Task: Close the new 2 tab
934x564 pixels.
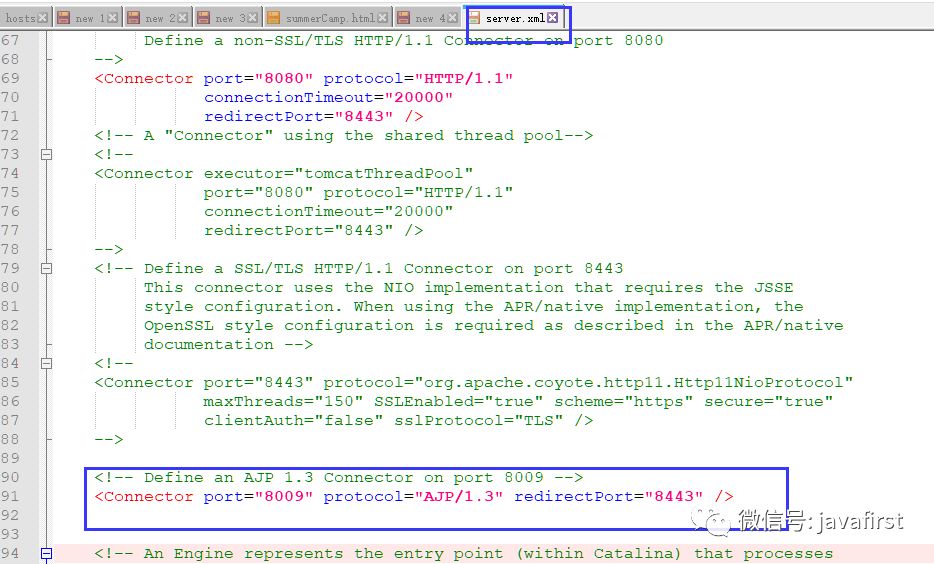Action: [x=182, y=18]
